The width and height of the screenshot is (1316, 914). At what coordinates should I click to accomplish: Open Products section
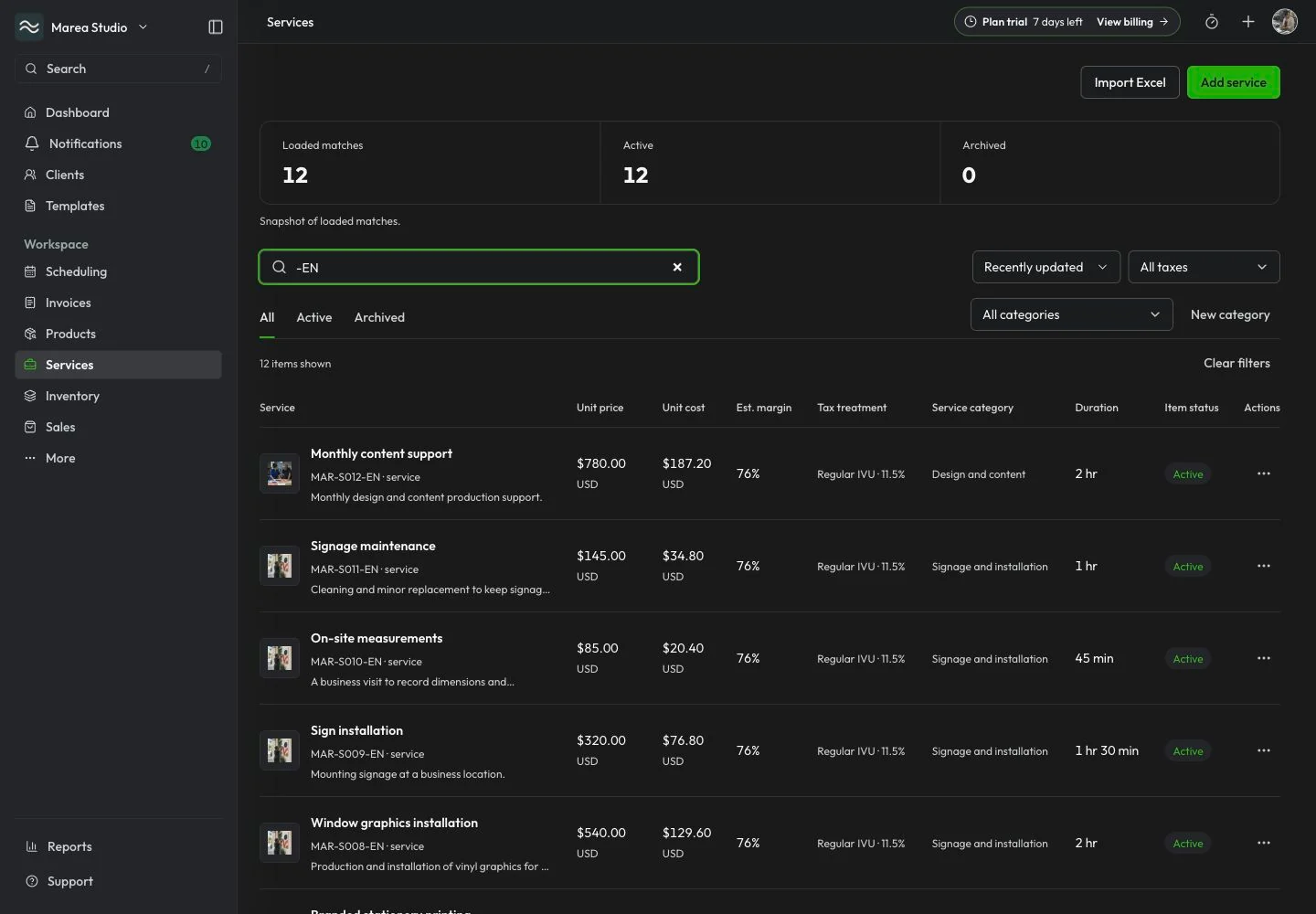point(118,334)
